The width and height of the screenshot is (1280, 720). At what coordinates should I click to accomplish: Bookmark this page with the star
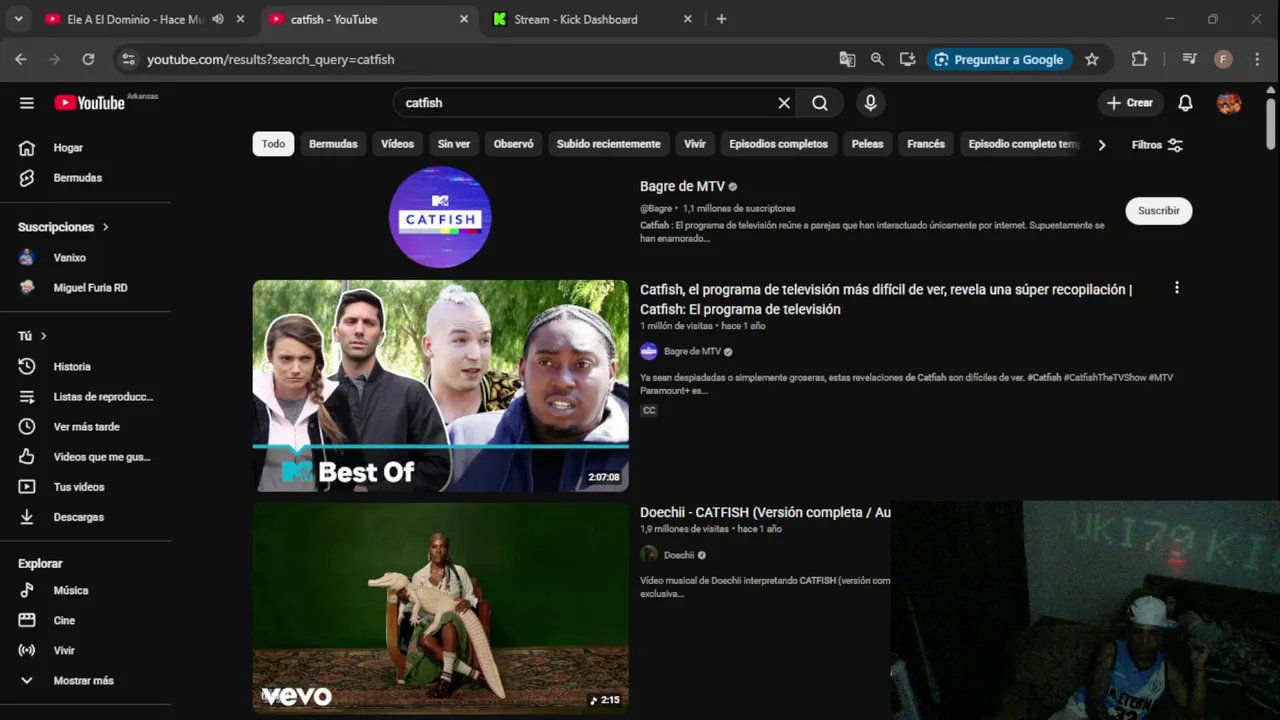[x=1092, y=59]
